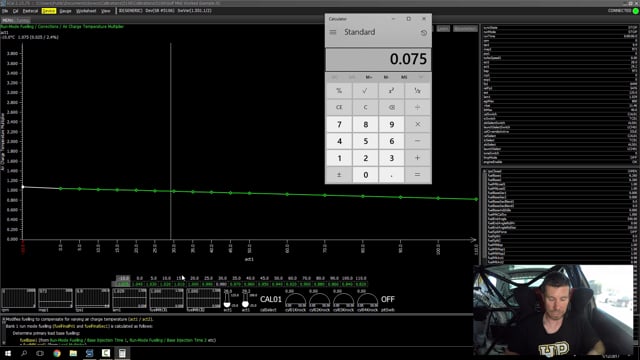The image size is (640, 360).
Task: Open Windows taskbar search
Action: (x=24, y=353)
